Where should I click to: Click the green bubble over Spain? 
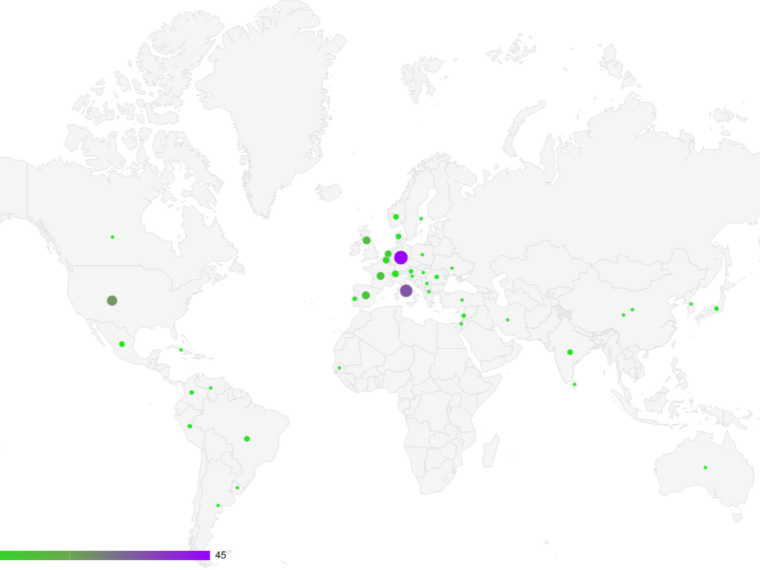coord(366,295)
